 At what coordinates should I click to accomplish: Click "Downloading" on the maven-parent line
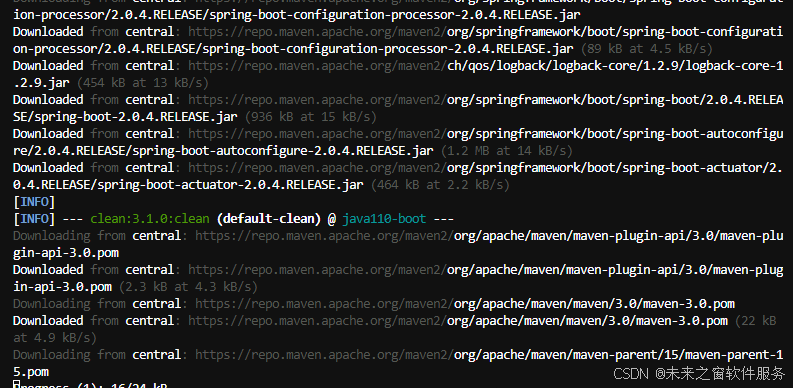[52, 355]
